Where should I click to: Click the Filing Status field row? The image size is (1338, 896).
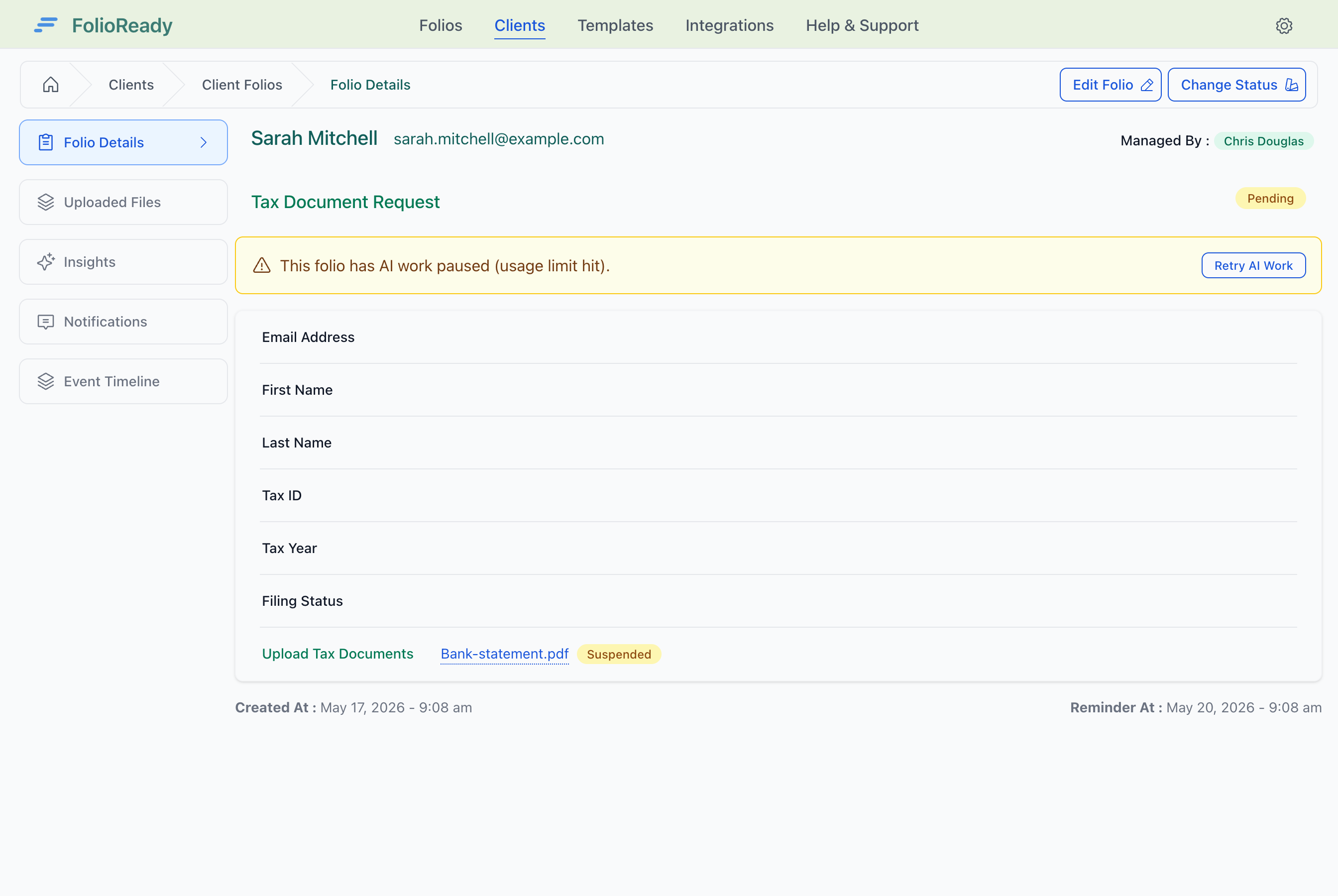[x=778, y=601]
